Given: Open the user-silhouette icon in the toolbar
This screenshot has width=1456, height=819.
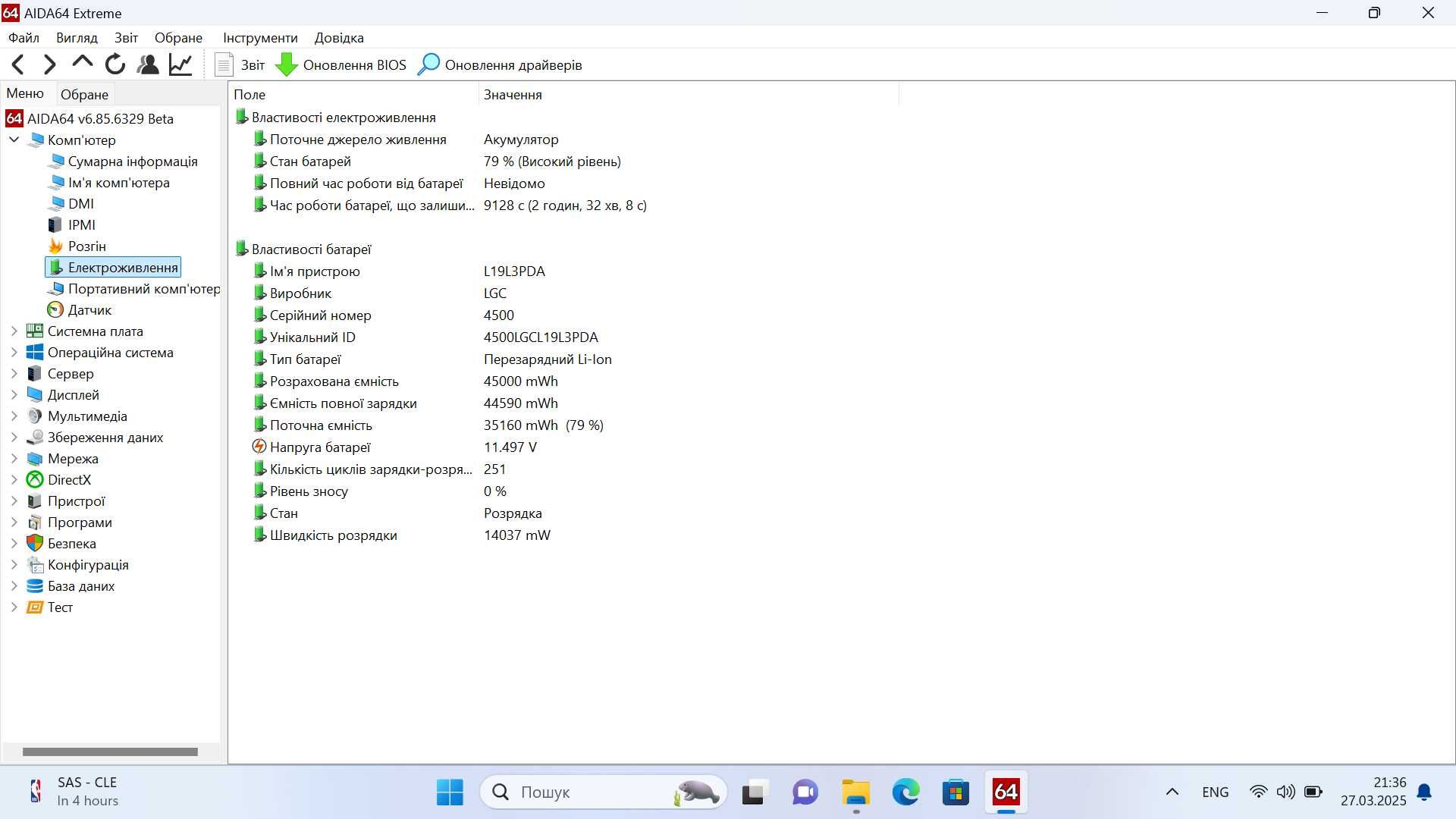Looking at the screenshot, I should (x=147, y=64).
